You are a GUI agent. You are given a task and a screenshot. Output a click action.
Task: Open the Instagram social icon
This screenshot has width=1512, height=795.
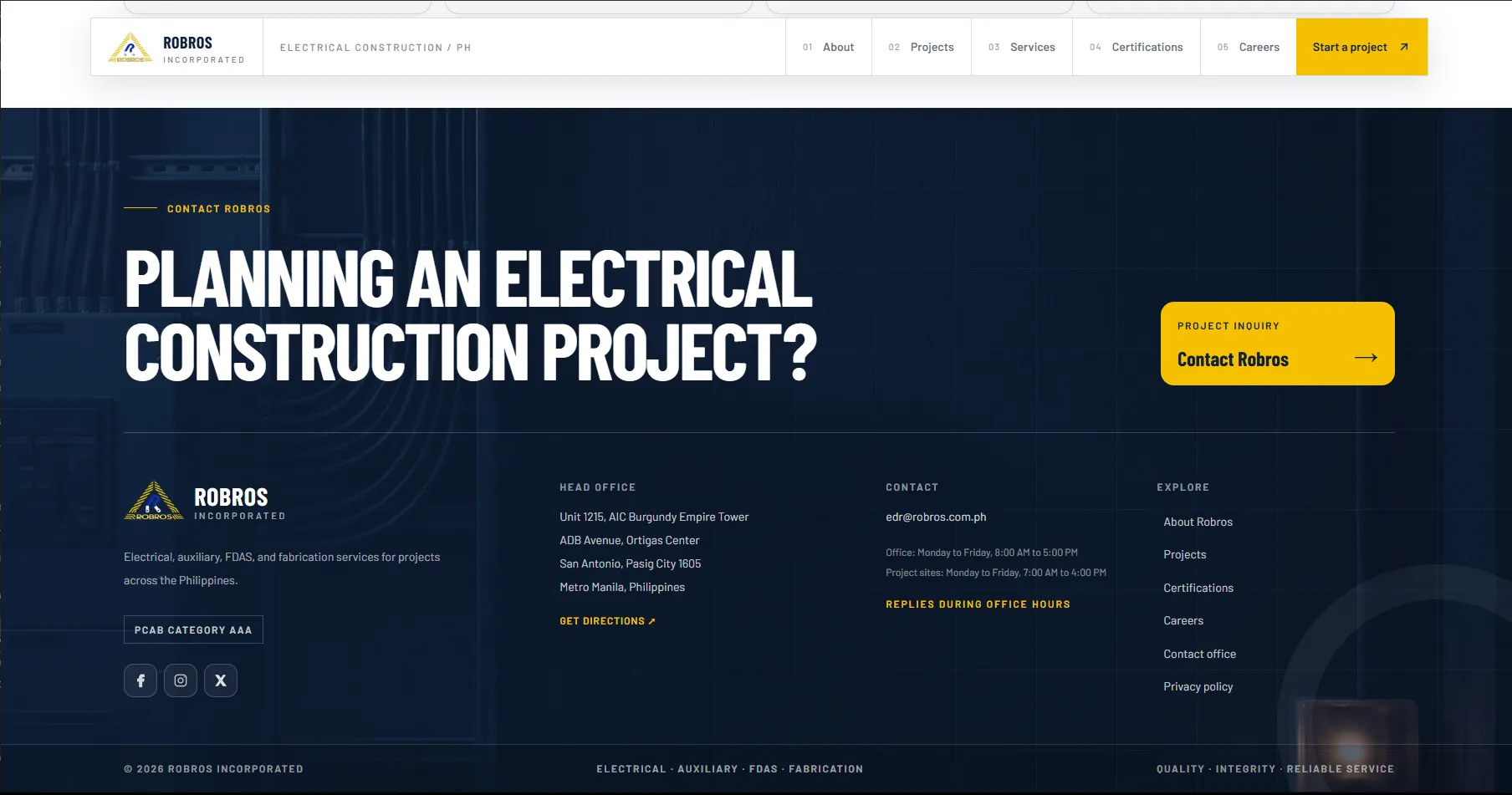pos(181,680)
